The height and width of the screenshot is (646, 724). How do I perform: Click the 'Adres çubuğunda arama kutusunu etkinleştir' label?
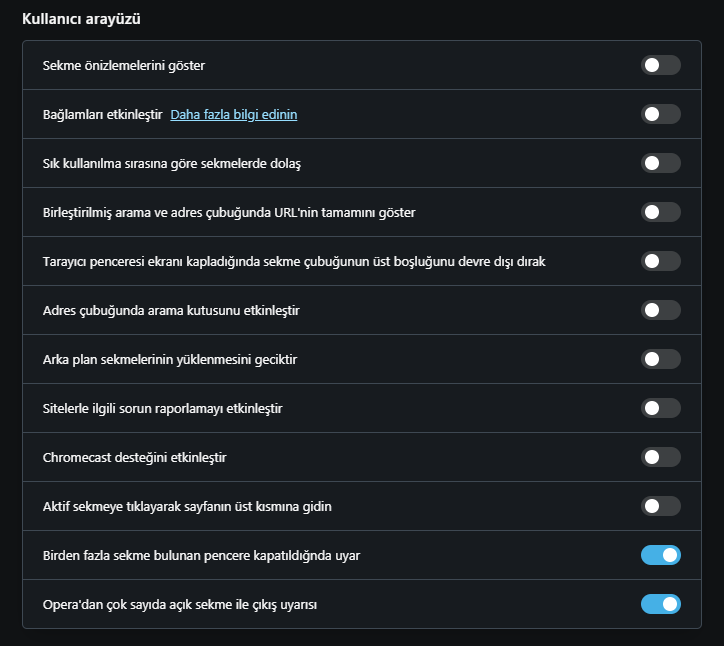pos(171,311)
